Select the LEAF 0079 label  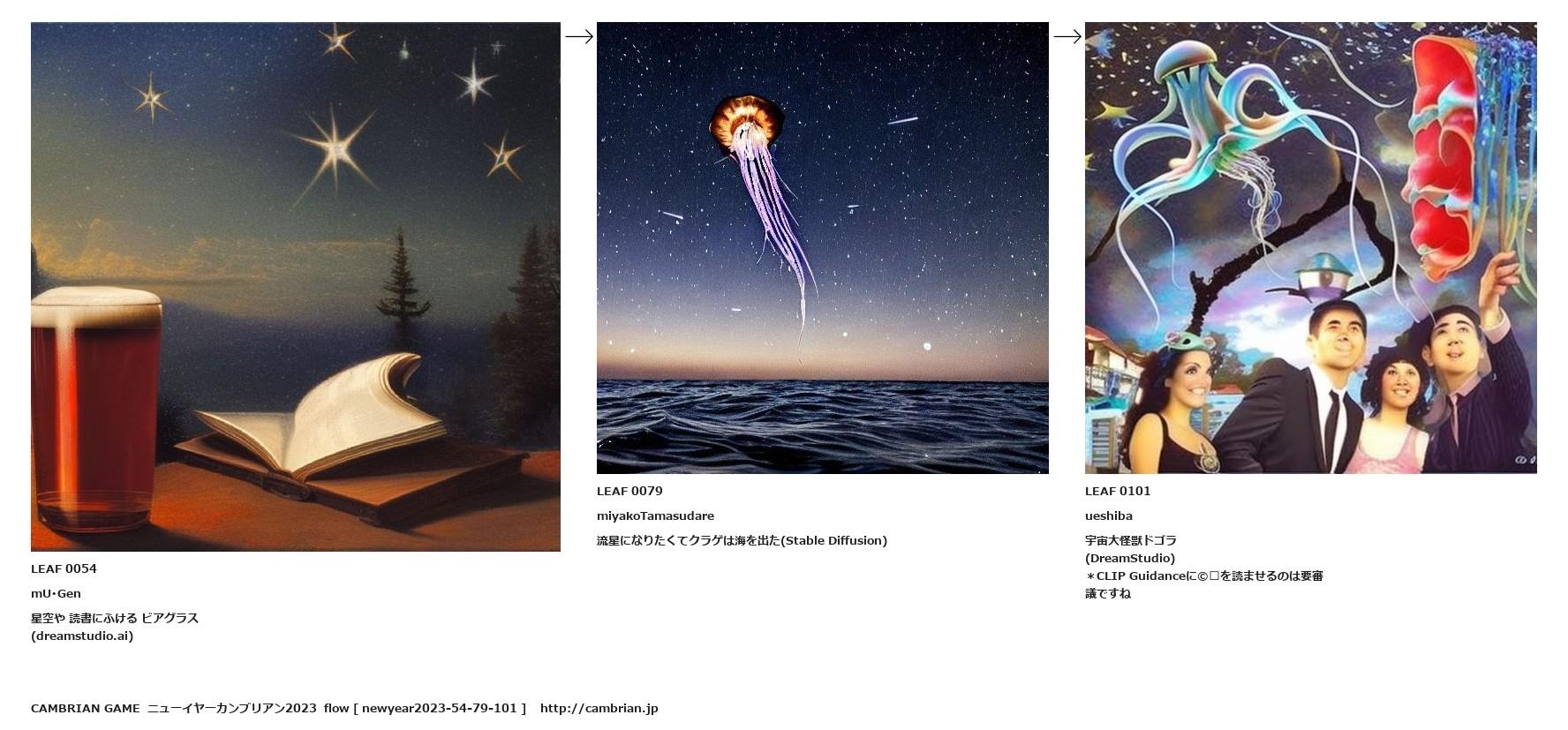click(x=629, y=491)
